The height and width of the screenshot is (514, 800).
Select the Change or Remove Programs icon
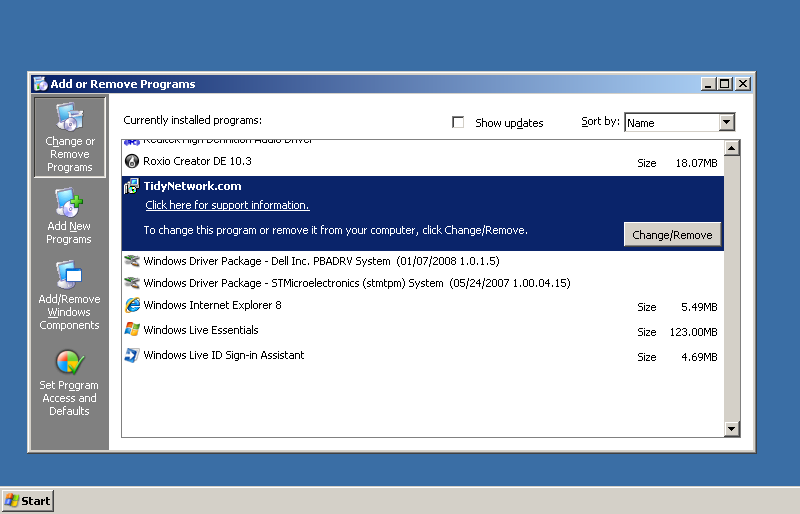pos(70,117)
